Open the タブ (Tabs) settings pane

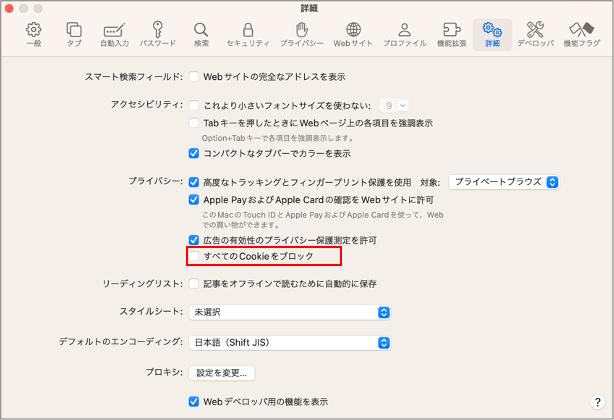(74, 34)
